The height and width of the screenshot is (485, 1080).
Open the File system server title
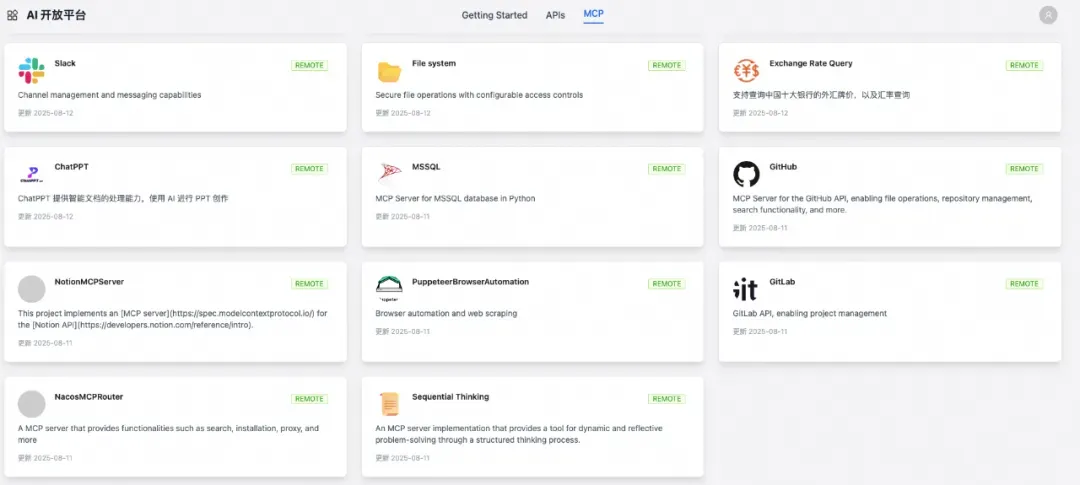434,63
